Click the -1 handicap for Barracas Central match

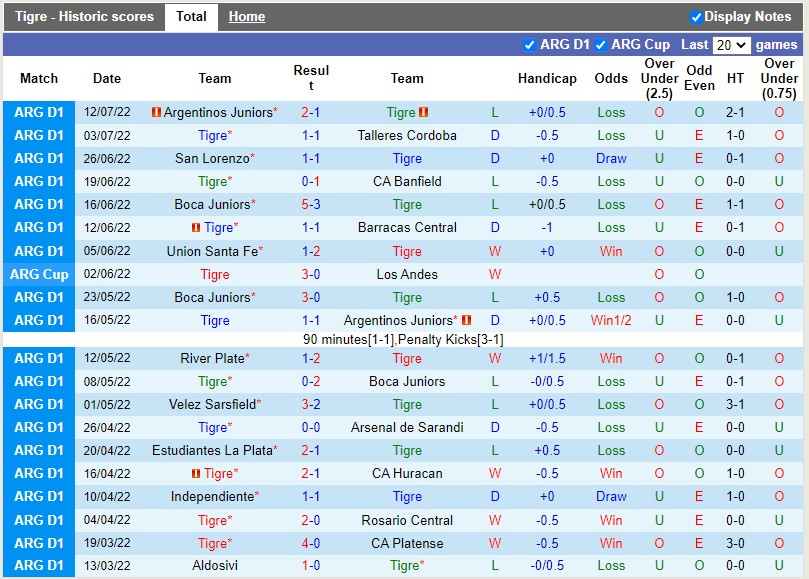(x=547, y=228)
